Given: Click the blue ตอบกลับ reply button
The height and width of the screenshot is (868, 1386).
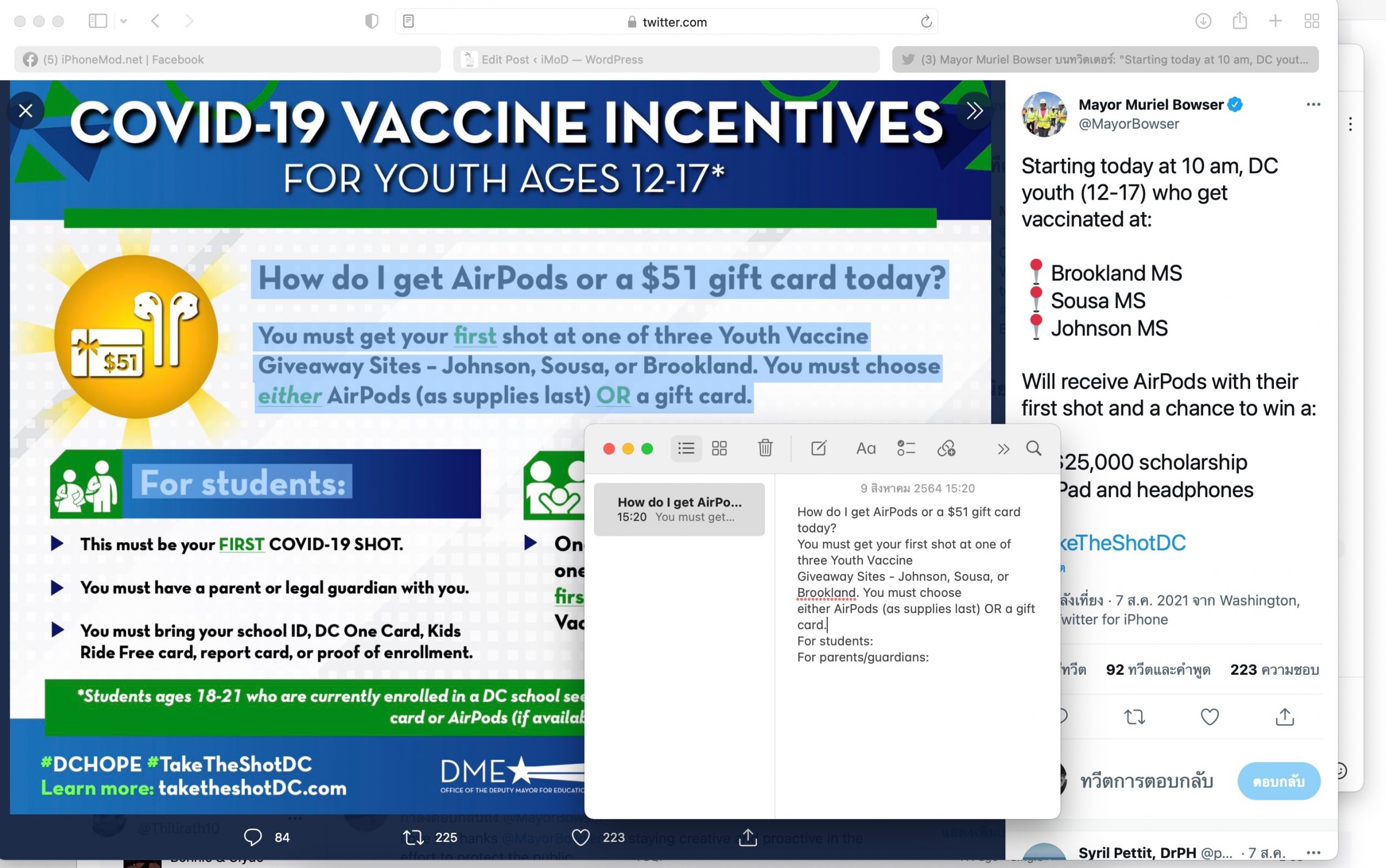Looking at the screenshot, I should pyautogui.click(x=1278, y=781).
